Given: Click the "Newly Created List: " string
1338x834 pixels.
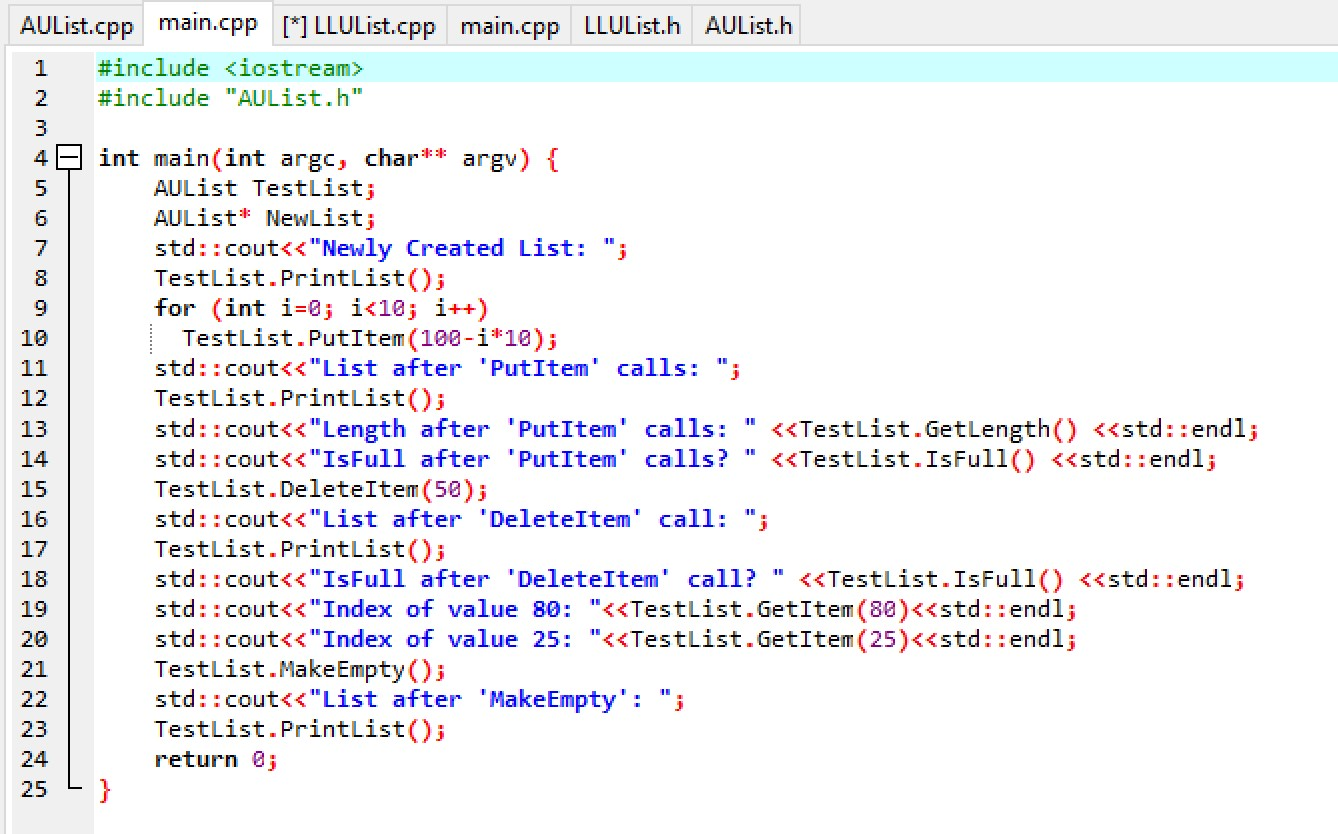Looking at the screenshot, I should coord(463,248).
